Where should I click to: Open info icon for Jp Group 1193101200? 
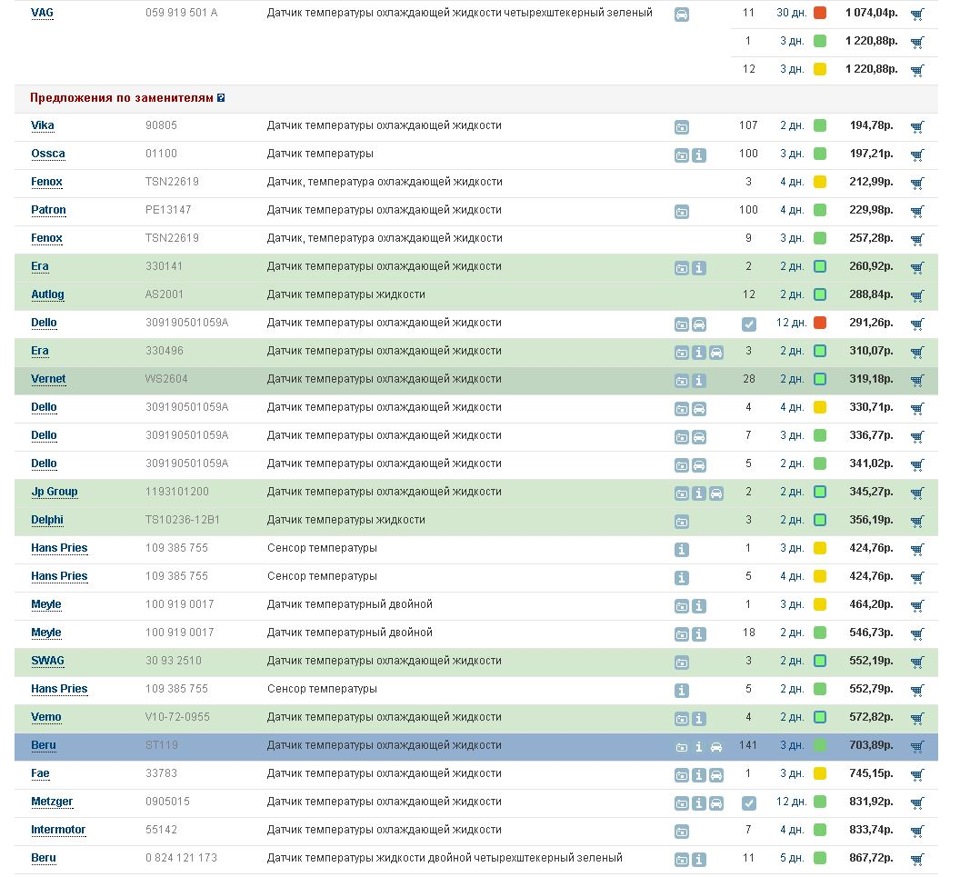[x=699, y=494]
